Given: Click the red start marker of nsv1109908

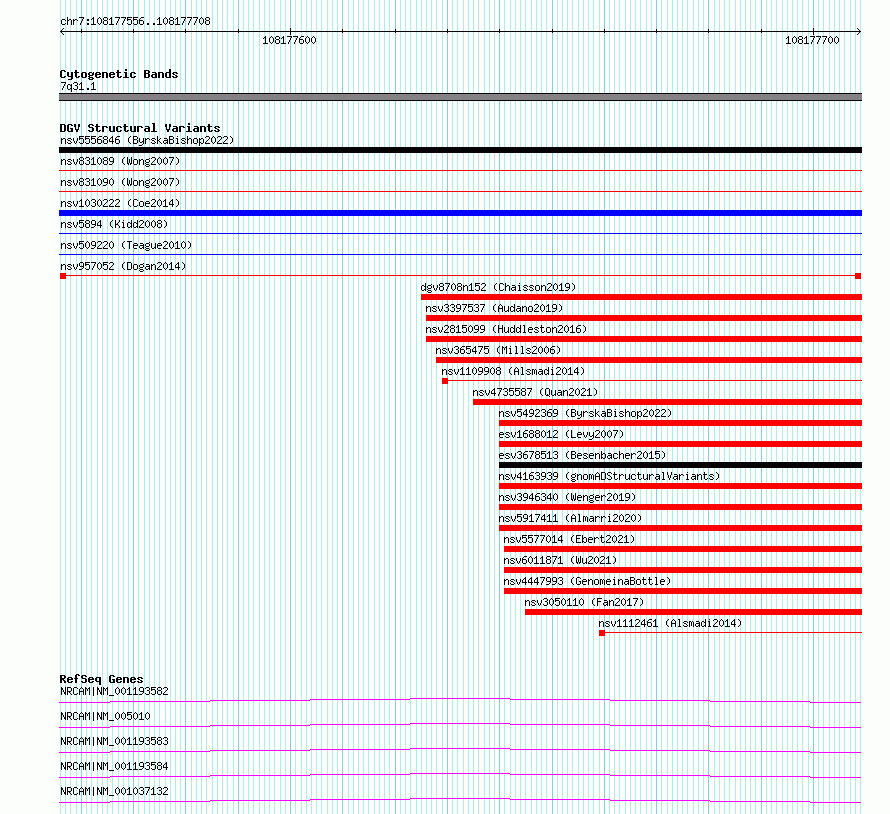Looking at the screenshot, I should point(445,381).
